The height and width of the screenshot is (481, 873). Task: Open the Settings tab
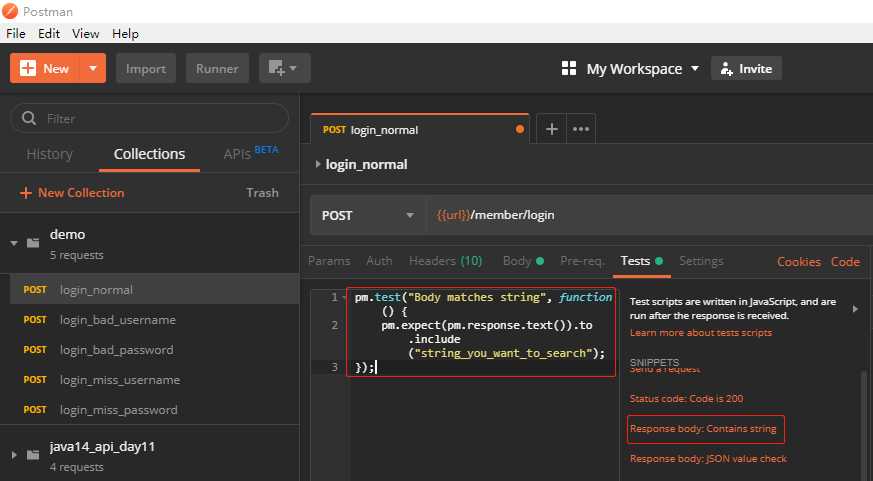(x=702, y=261)
